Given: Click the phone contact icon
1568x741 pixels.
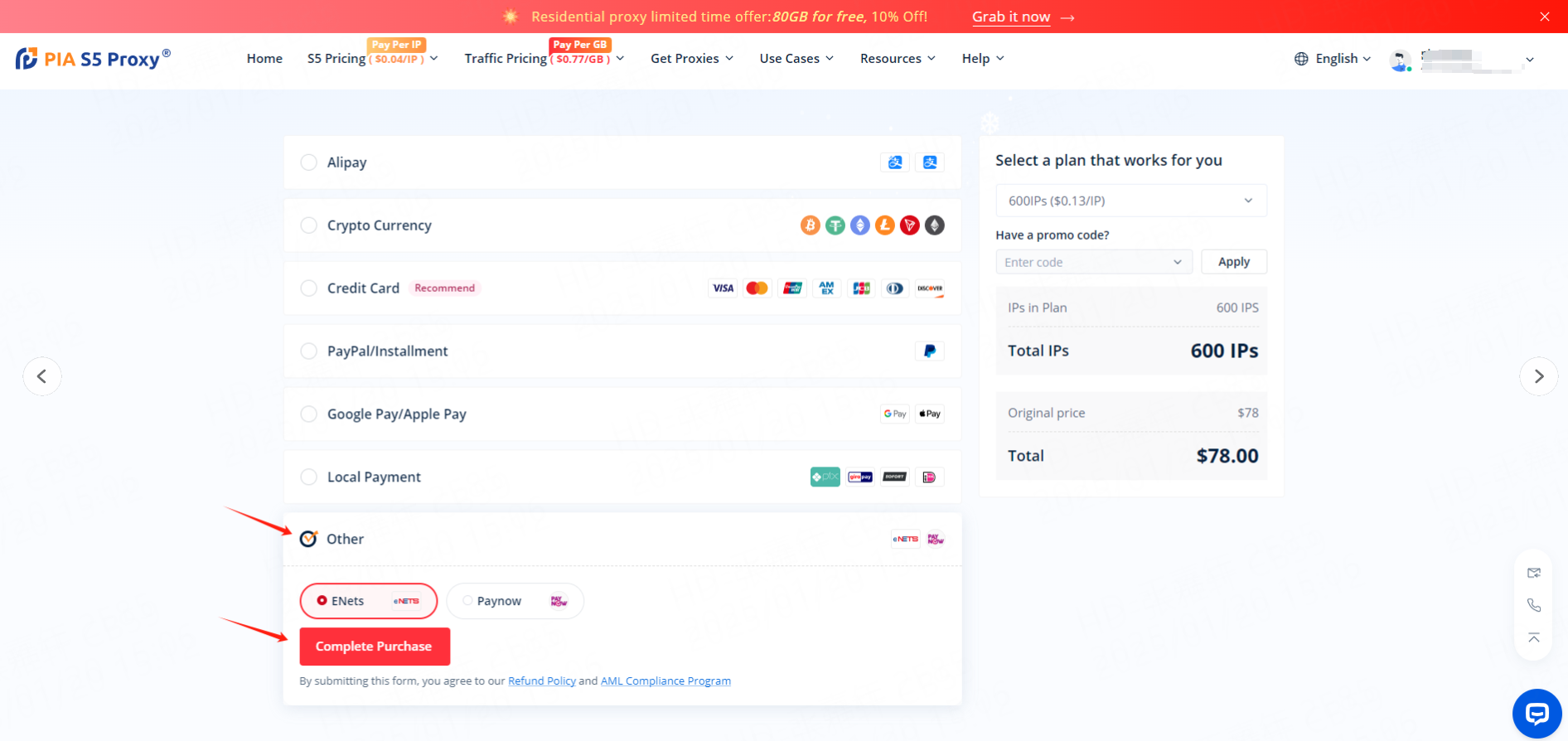Looking at the screenshot, I should [1534, 605].
